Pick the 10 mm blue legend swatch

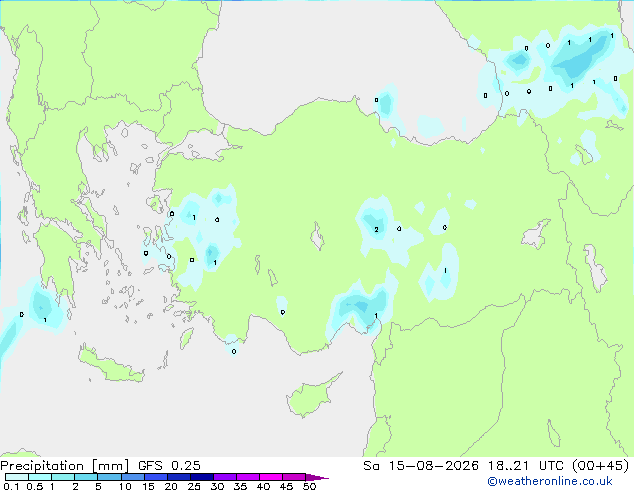click(x=133, y=477)
